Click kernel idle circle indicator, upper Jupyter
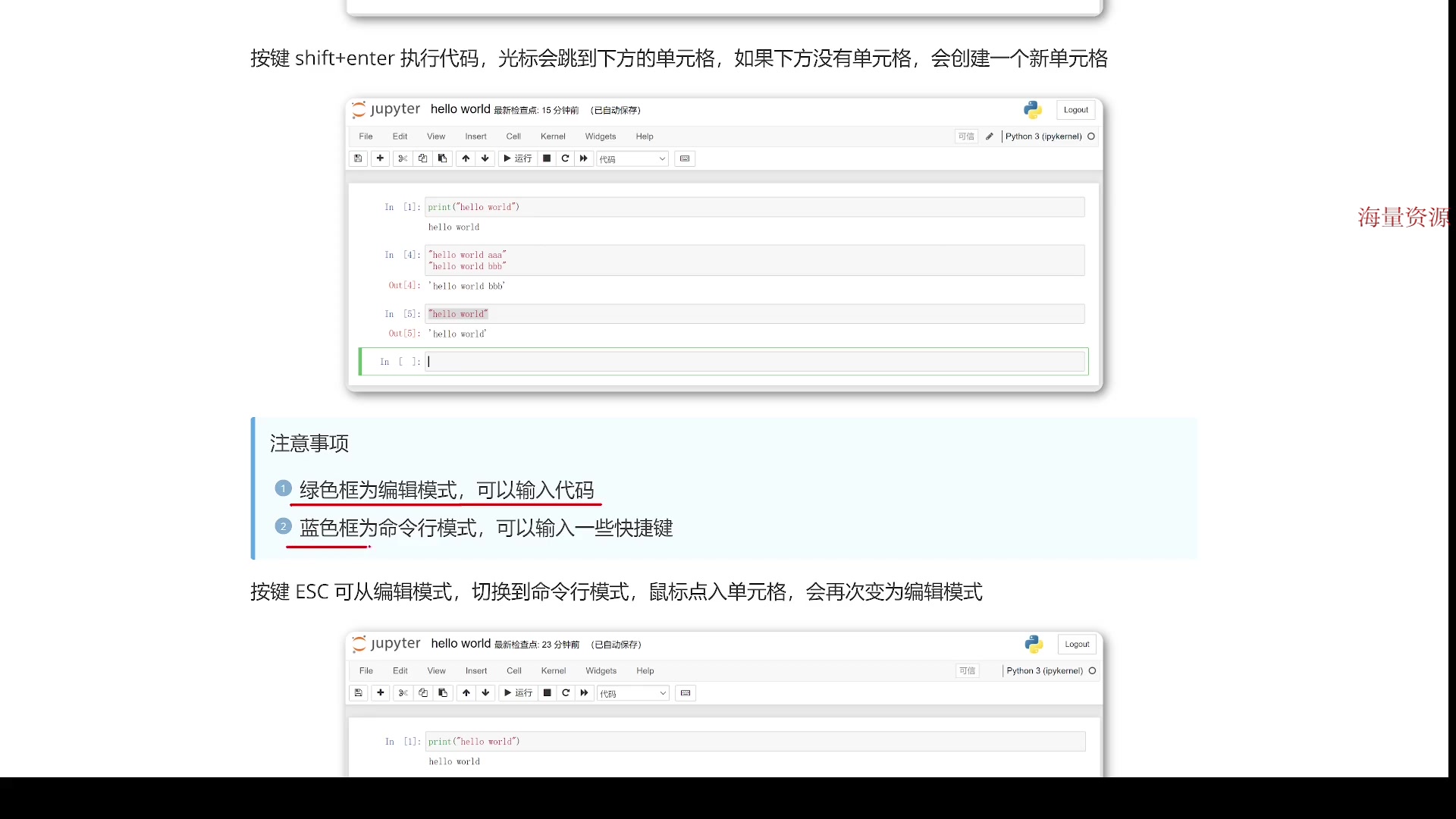This screenshot has width=1456, height=819. tap(1091, 136)
